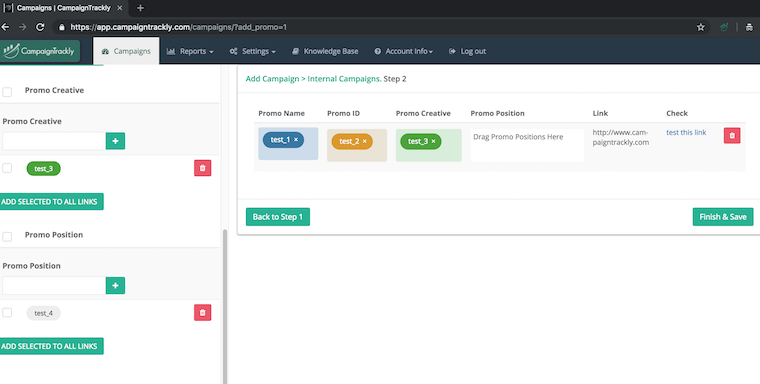Check the test_3 checkbox

coord(7,168)
